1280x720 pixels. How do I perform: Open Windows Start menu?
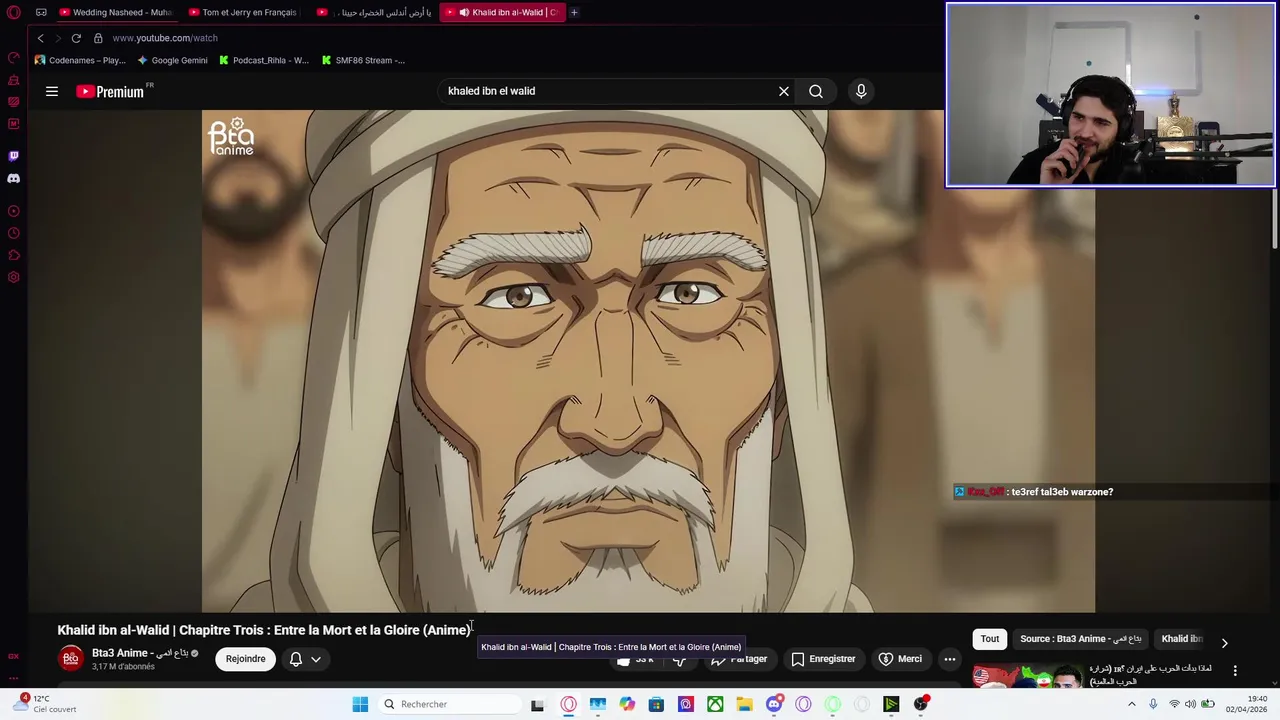point(360,704)
